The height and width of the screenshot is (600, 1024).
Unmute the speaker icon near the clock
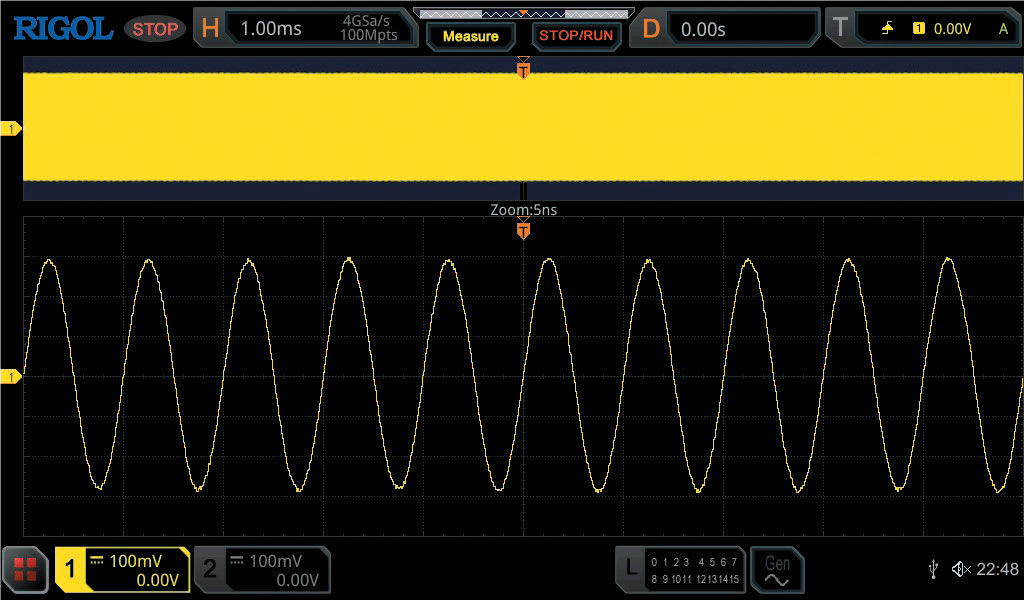(x=962, y=570)
